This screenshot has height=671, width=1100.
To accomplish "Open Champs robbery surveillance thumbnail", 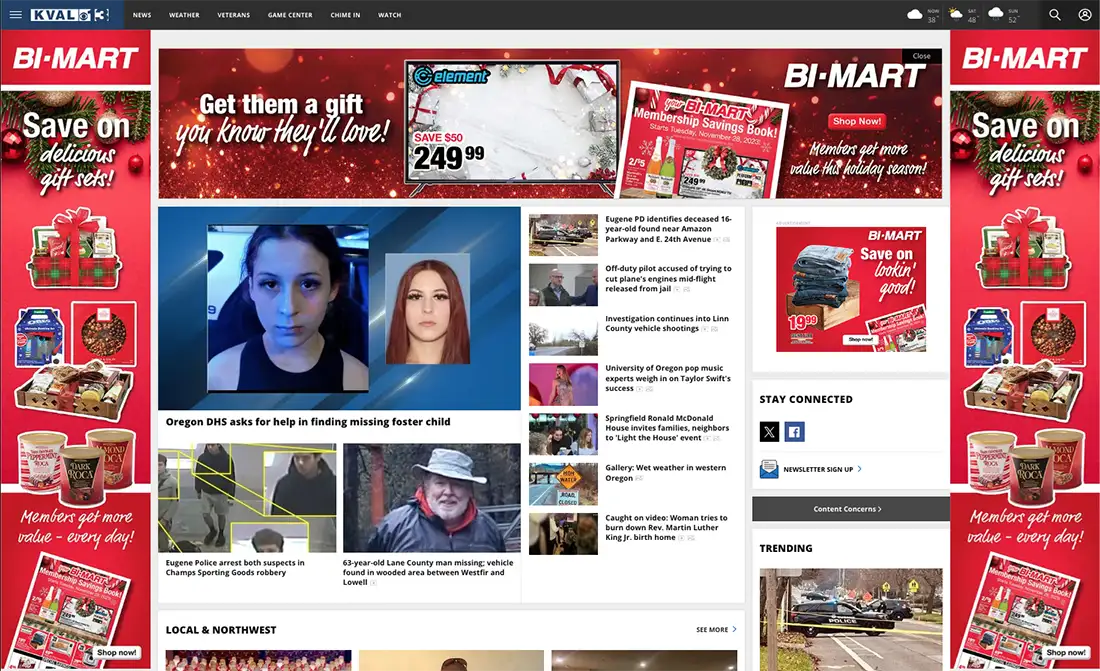I will pos(247,498).
